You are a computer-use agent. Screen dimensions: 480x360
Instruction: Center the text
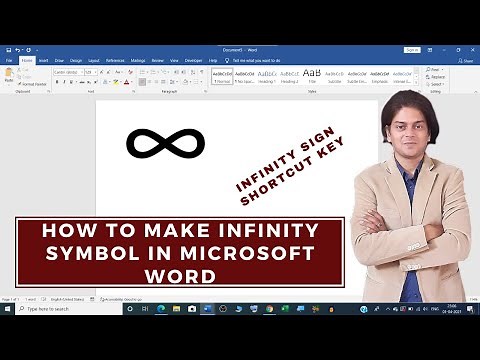coord(149,82)
